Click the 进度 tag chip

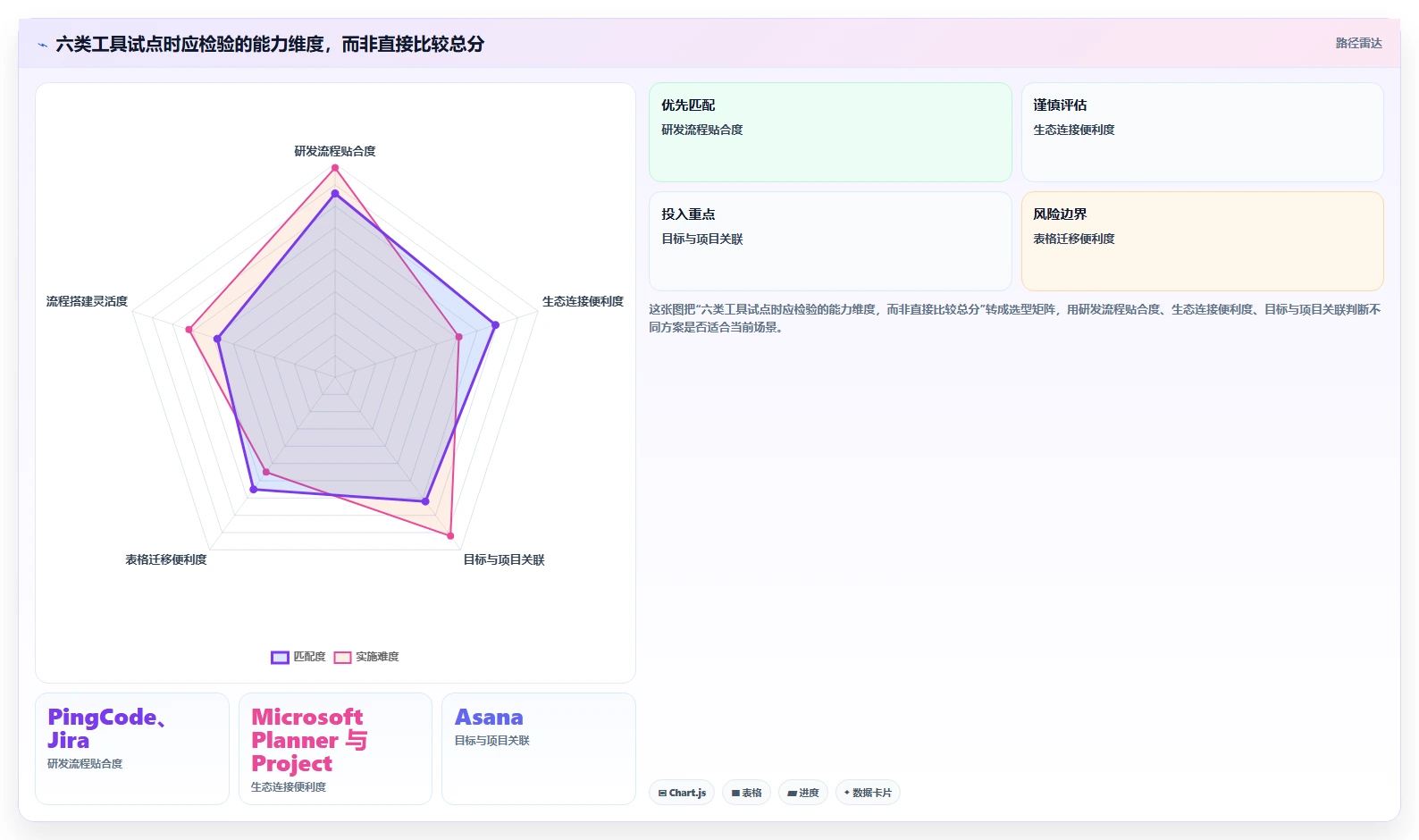(x=802, y=793)
